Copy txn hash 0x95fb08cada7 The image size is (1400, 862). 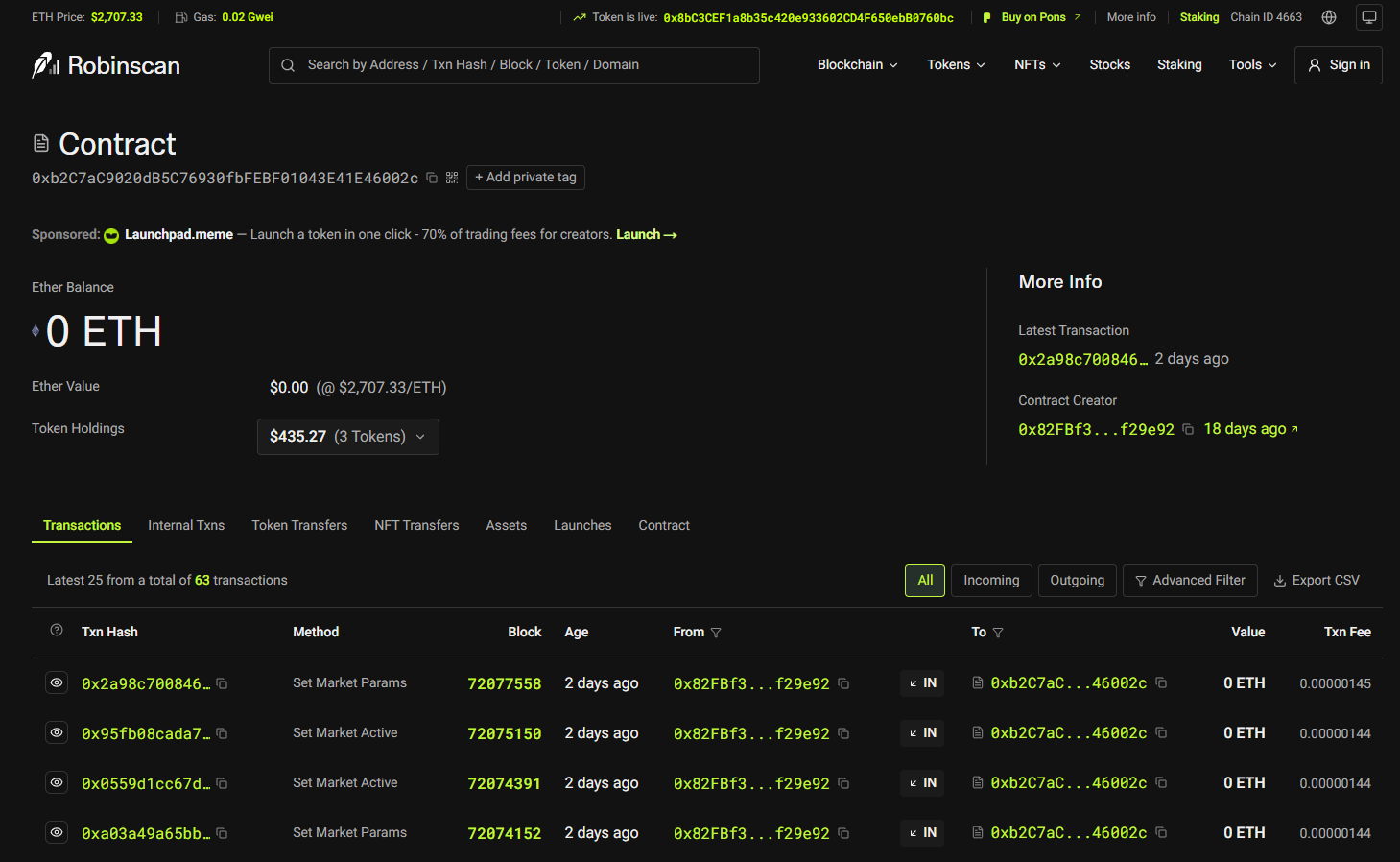[x=222, y=733]
